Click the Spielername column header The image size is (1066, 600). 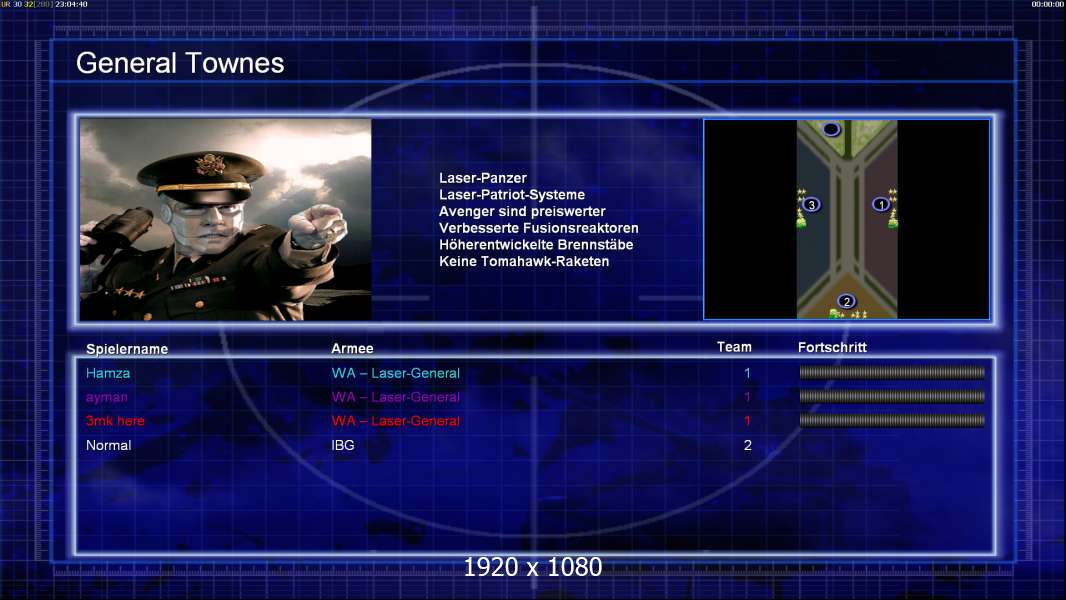(x=126, y=349)
